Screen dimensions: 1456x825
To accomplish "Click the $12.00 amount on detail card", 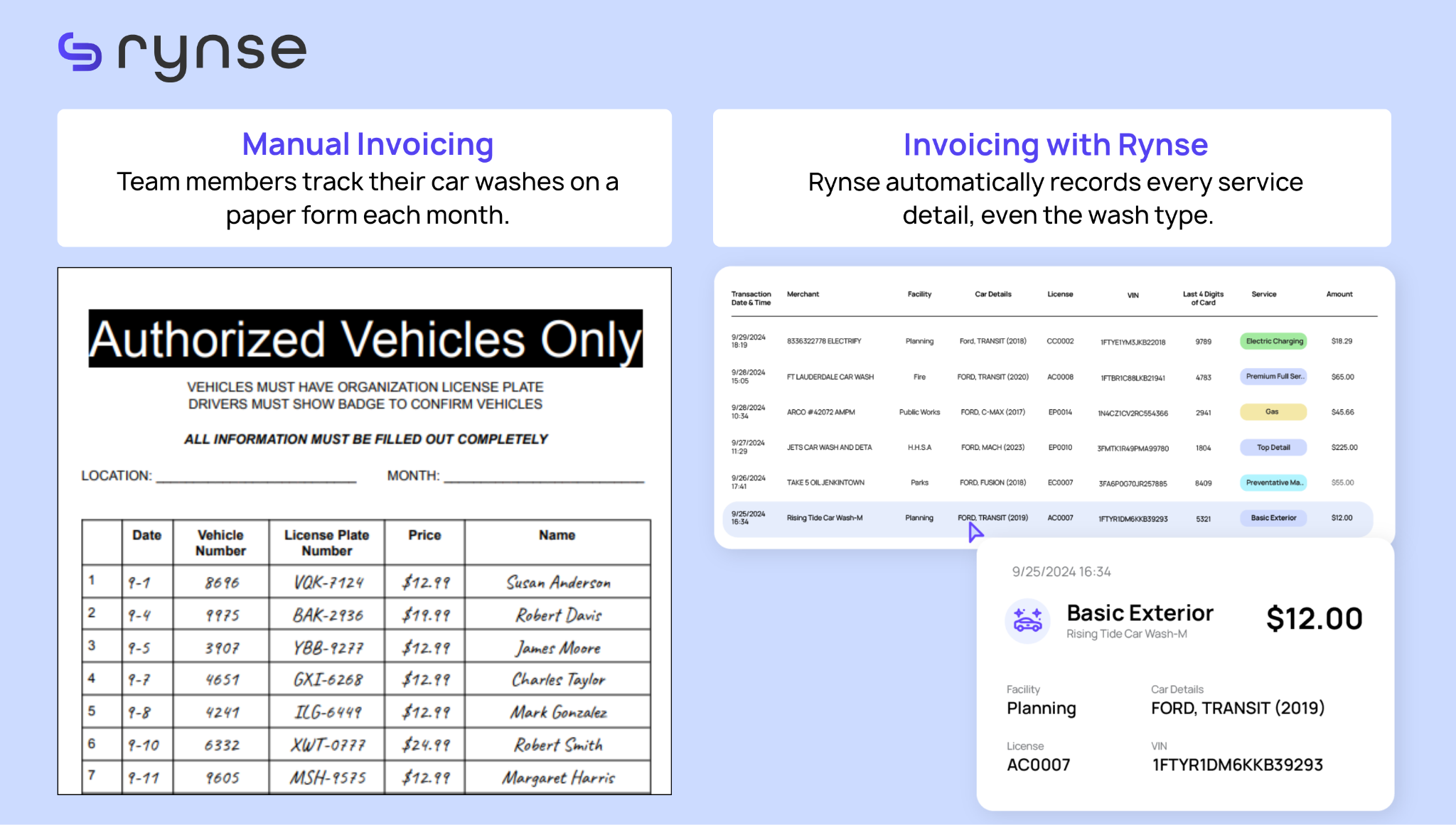I will point(1314,619).
